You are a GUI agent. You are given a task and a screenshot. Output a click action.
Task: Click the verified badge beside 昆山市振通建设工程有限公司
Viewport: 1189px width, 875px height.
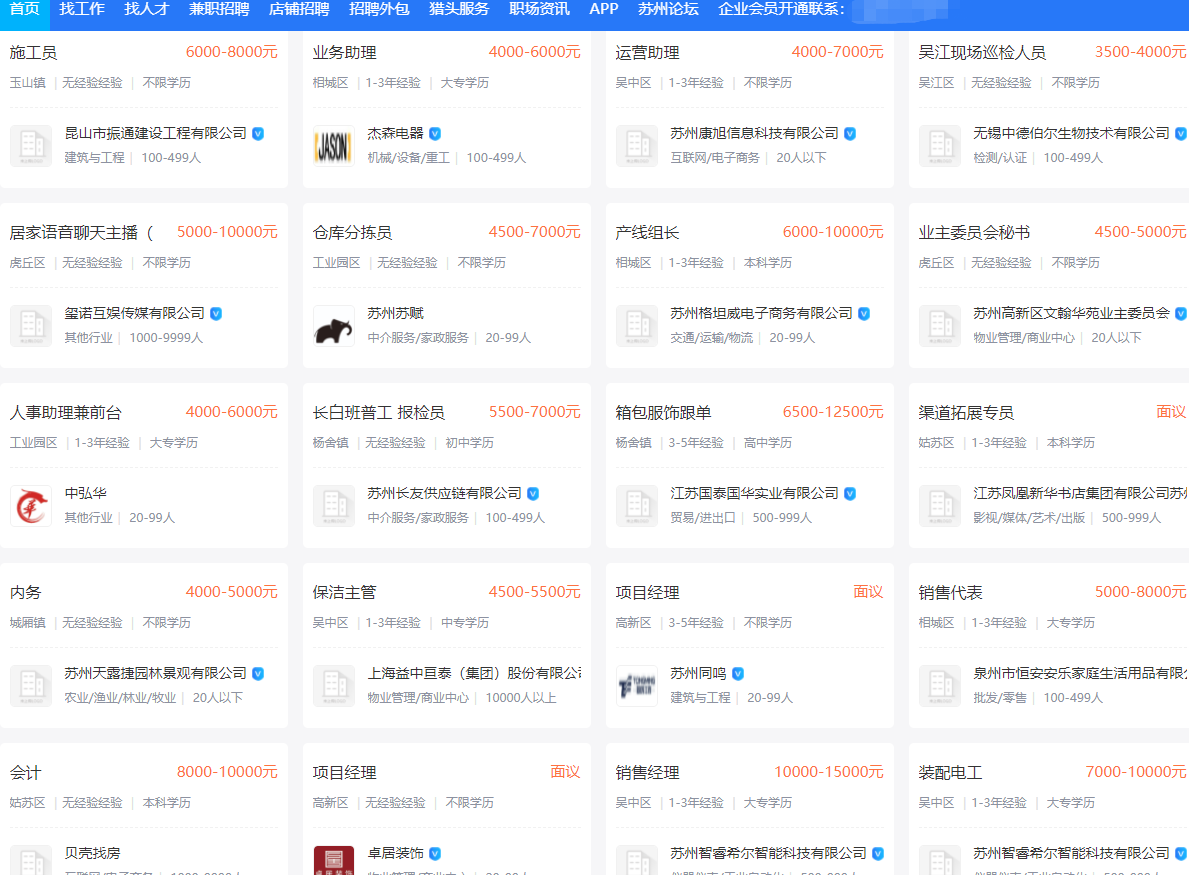(x=257, y=132)
